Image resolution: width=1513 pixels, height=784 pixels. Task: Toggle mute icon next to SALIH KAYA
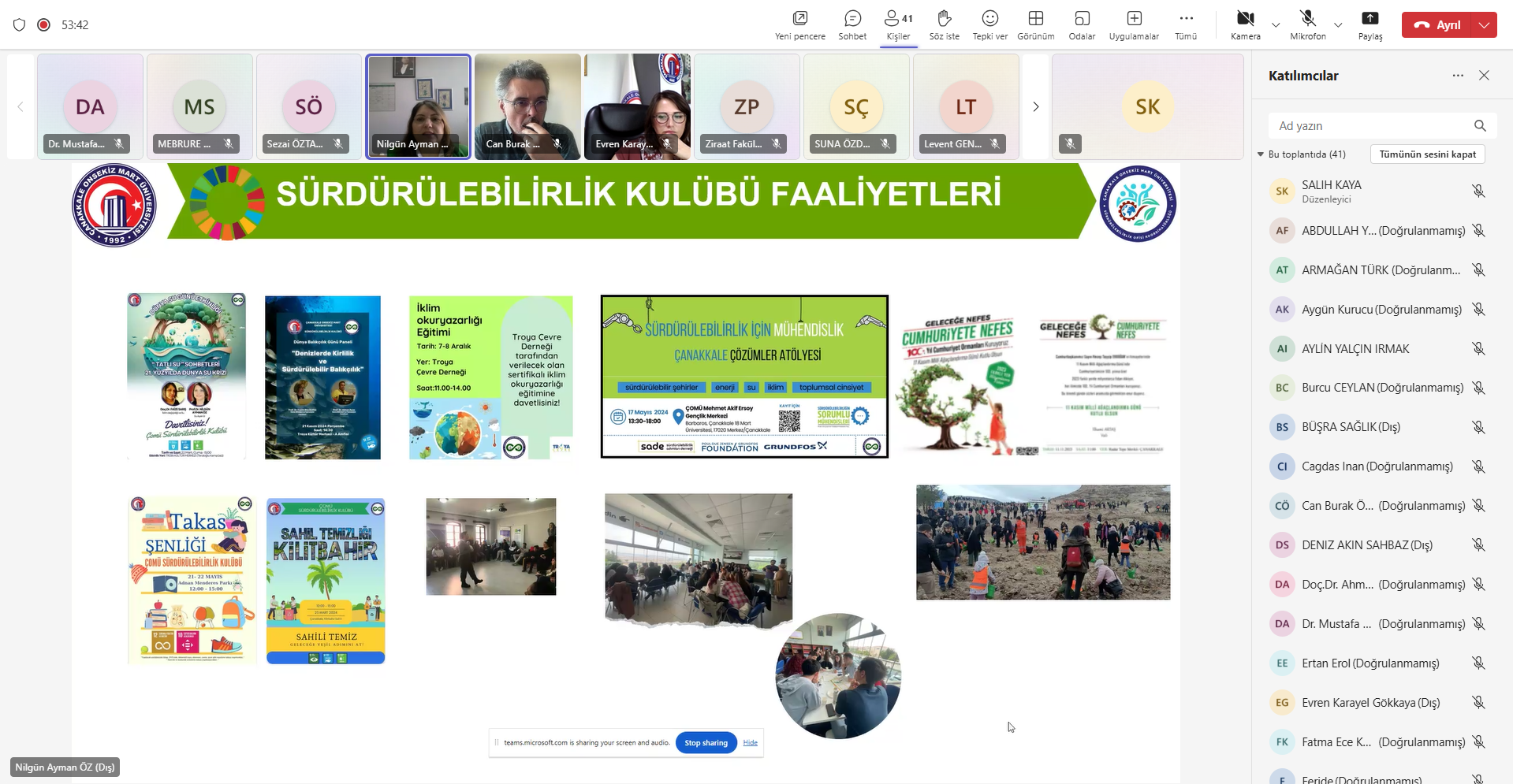click(x=1478, y=191)
